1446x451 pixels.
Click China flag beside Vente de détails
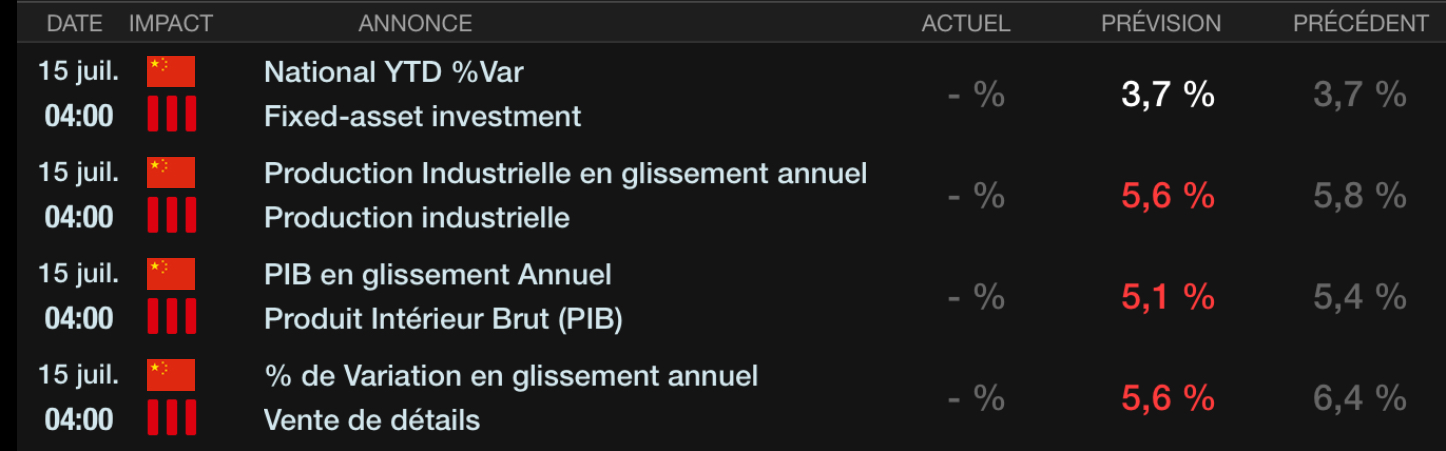click(171, 375)
